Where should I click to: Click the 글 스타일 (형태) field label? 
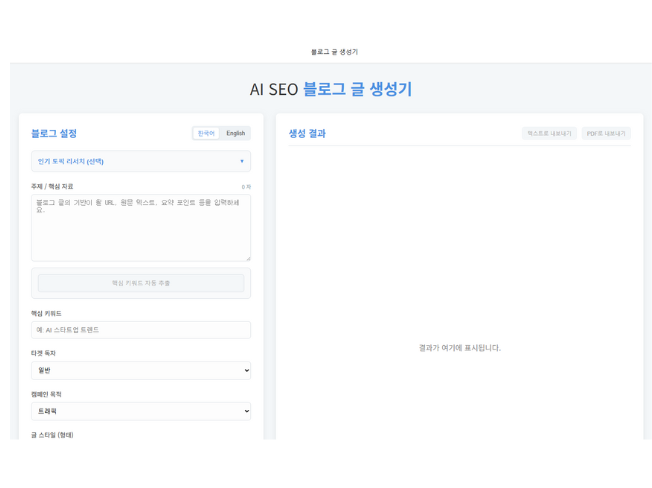click(52, 435)
